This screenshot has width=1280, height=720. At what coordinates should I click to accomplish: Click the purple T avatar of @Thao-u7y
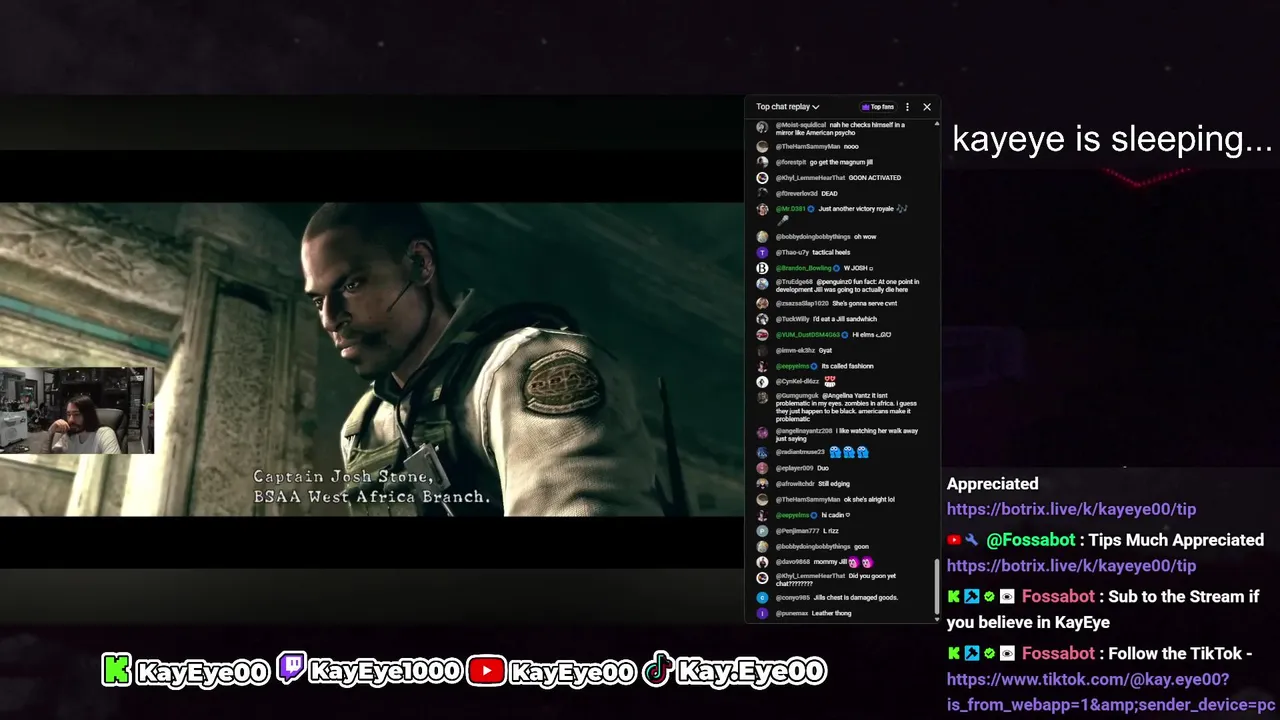coord(762,252)
